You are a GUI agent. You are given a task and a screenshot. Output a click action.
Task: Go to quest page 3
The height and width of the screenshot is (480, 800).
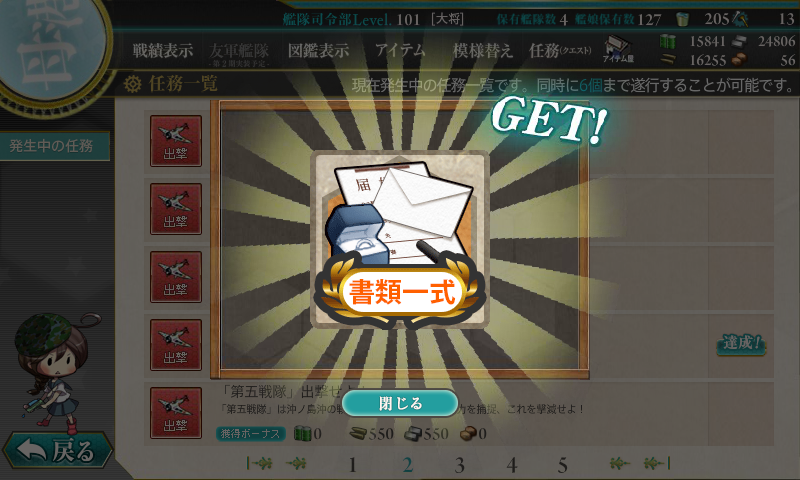(459, 465)
